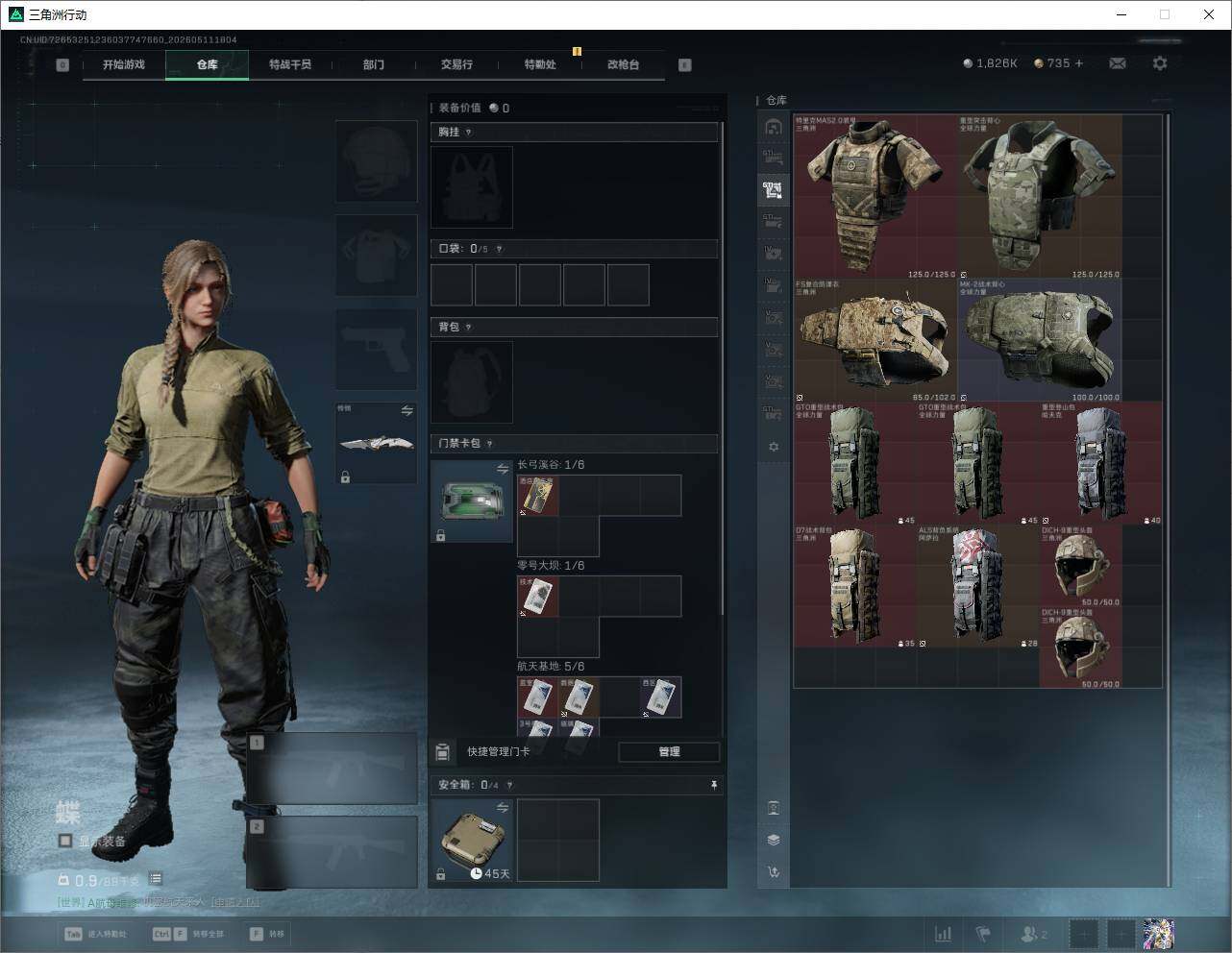Click the 安全箱 help question mark

(509, 785)
